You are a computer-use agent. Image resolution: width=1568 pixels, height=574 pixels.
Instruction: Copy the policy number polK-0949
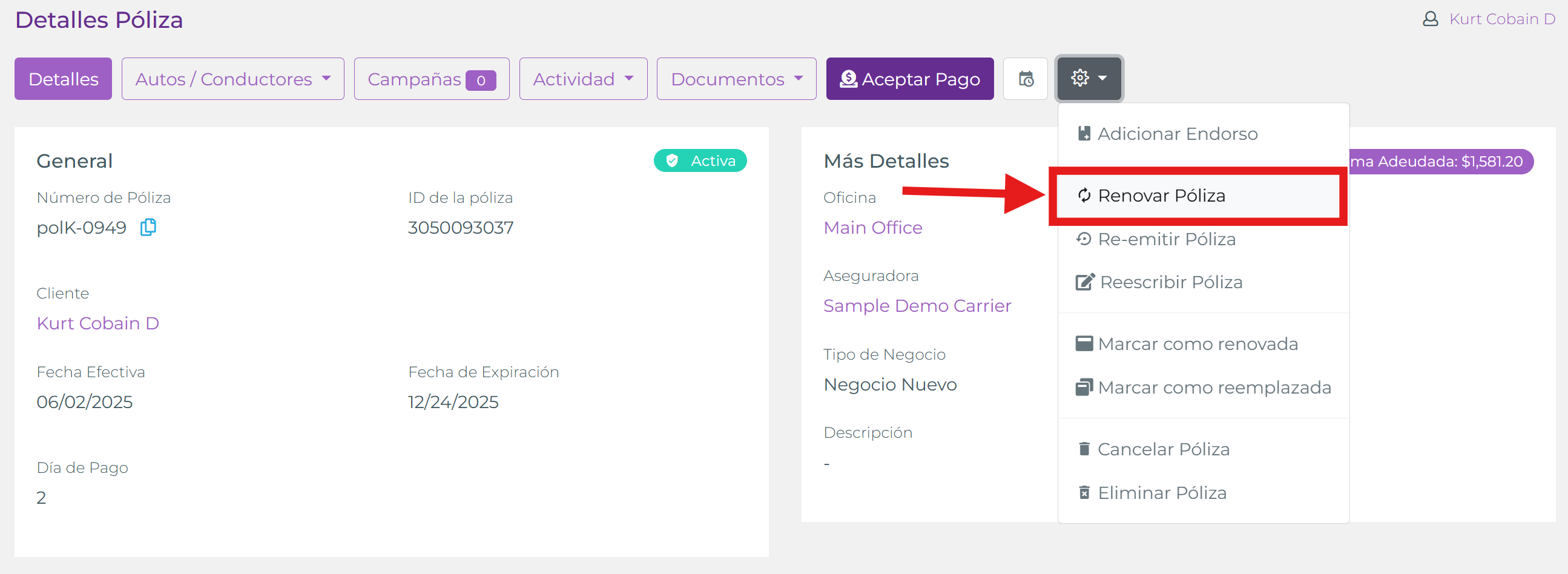coord(148,228)
